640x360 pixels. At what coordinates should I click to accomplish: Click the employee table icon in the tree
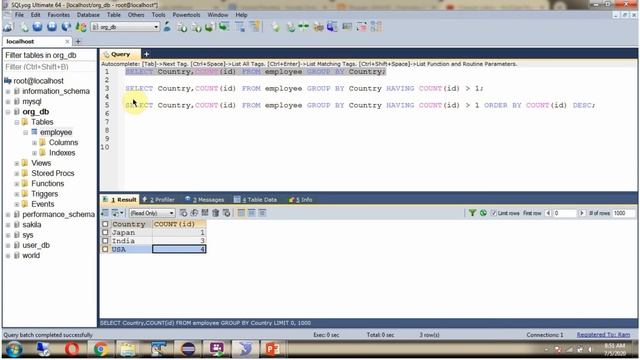pyautogui.click(x=34, y=132)
